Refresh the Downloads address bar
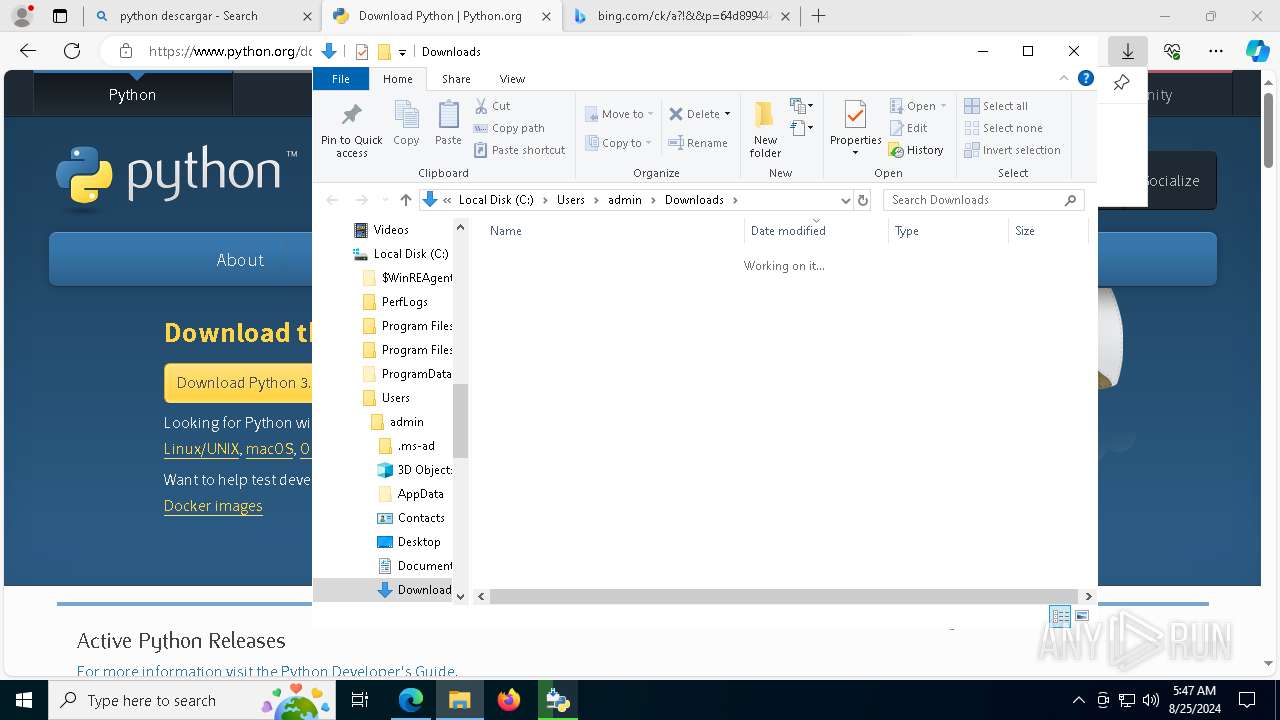Screen dimensions: 1280x720 (x=863, y=200)
